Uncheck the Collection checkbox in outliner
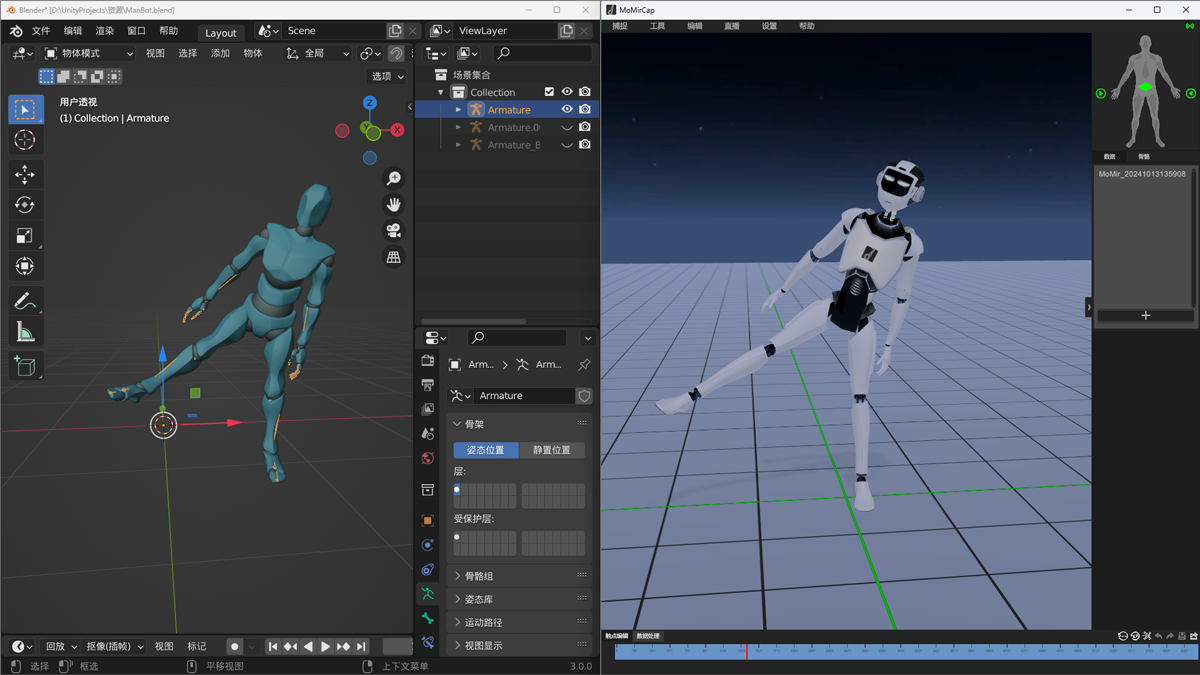Screen dimensions: 1200x675 point(548,91)
